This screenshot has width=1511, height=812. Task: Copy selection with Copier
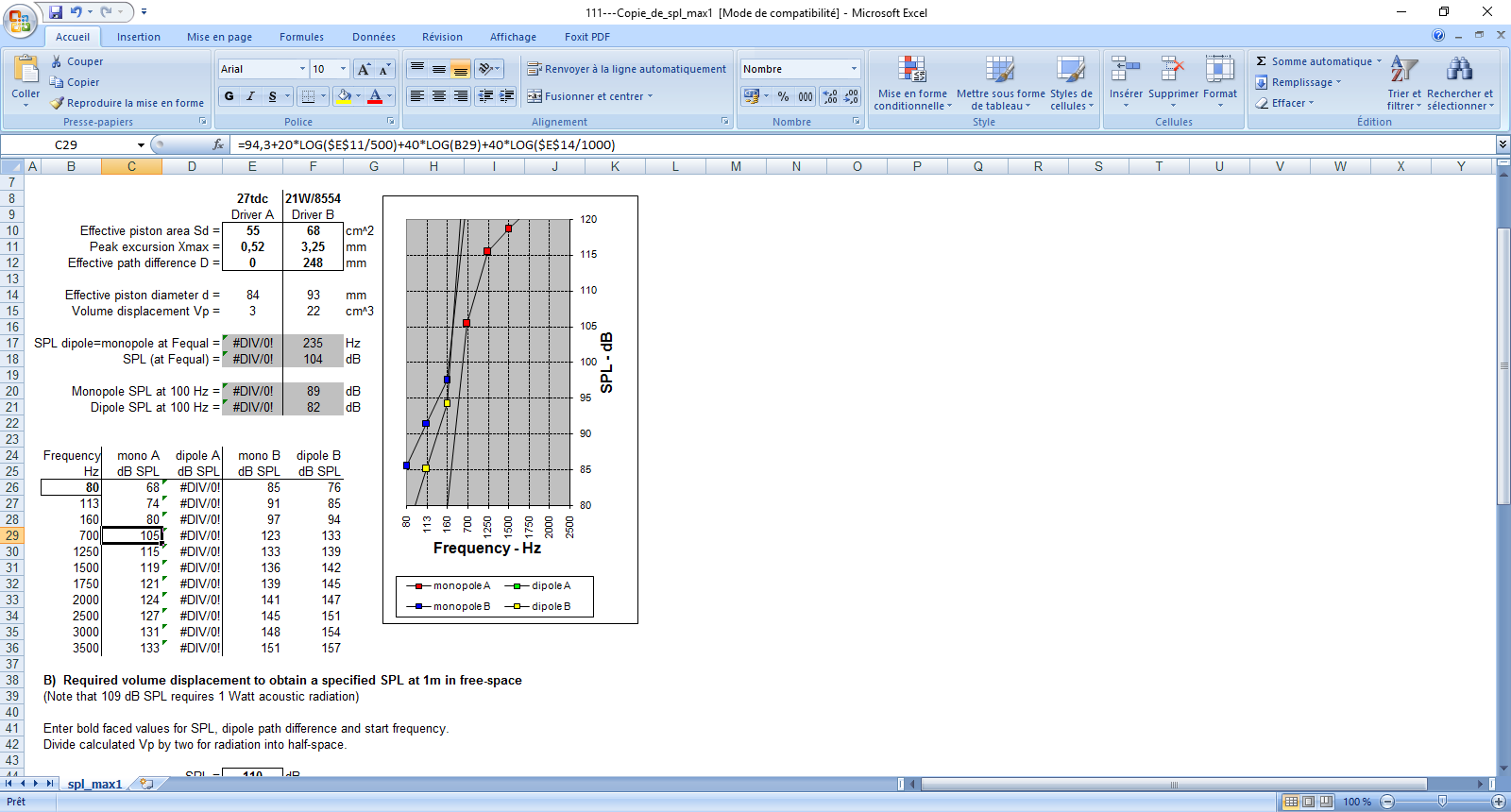pyautogui.click(x=75, y=82)
